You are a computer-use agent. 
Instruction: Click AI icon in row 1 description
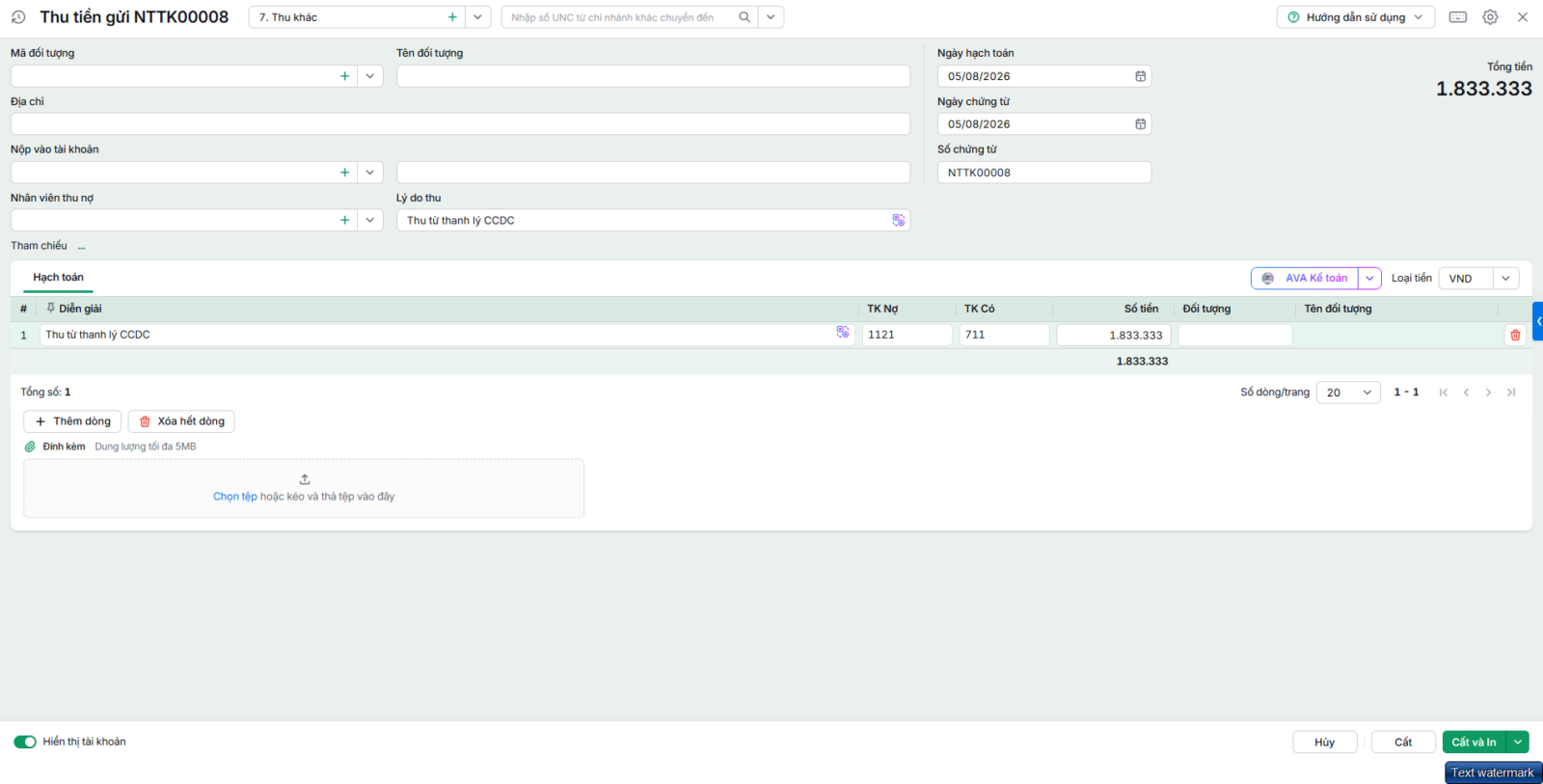click(x=843, y=333)
